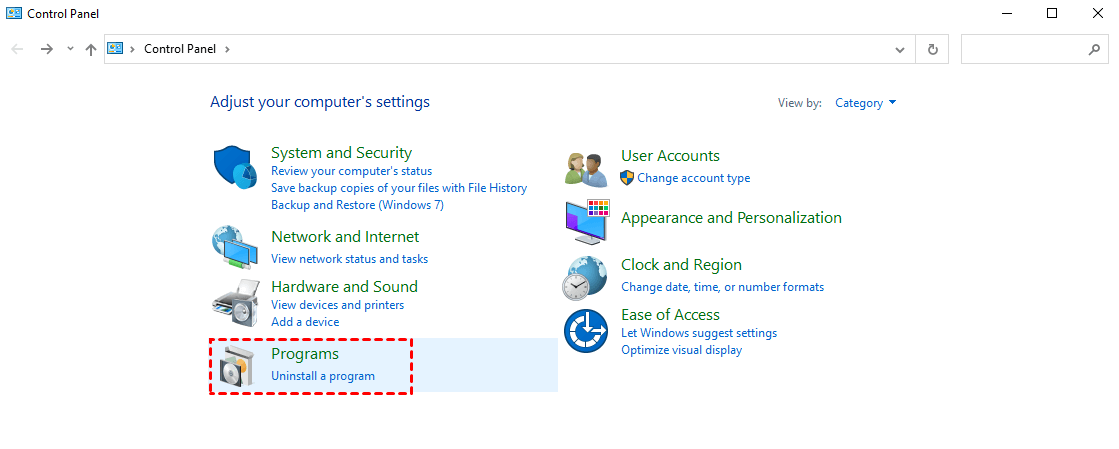Refresh the Control Panel address bar
1119x449 pixels.
point(933,48)
